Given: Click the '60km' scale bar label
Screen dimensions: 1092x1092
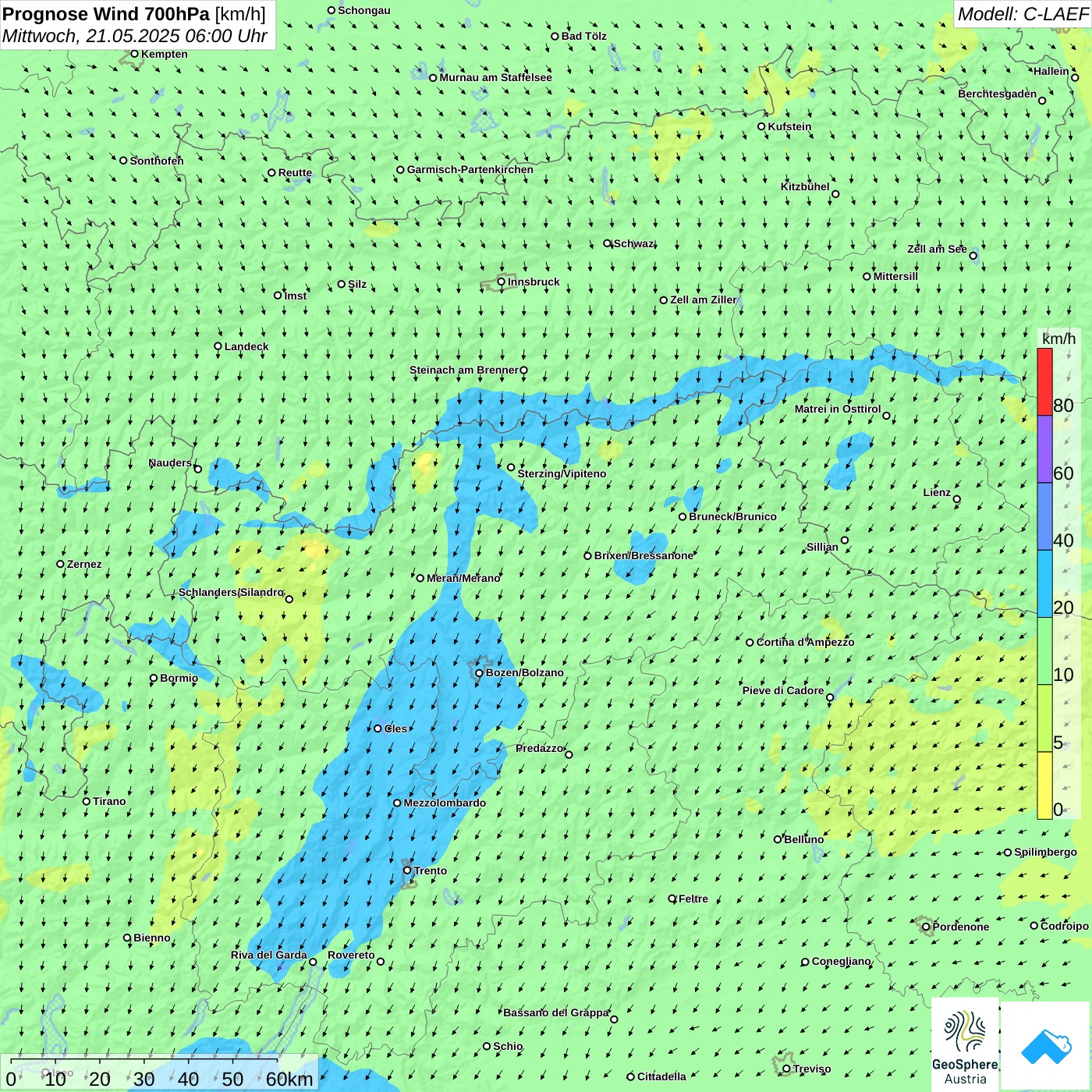Looking at the screenshot, I should tap(289, 1079).
